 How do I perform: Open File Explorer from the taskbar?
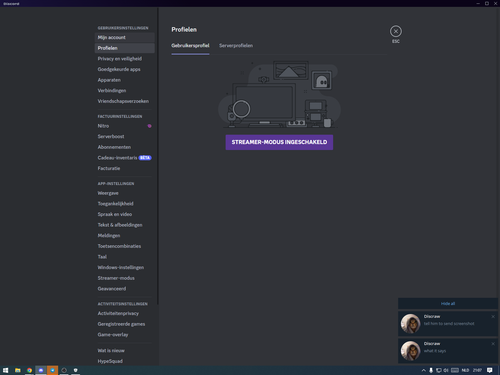[18, 370]
